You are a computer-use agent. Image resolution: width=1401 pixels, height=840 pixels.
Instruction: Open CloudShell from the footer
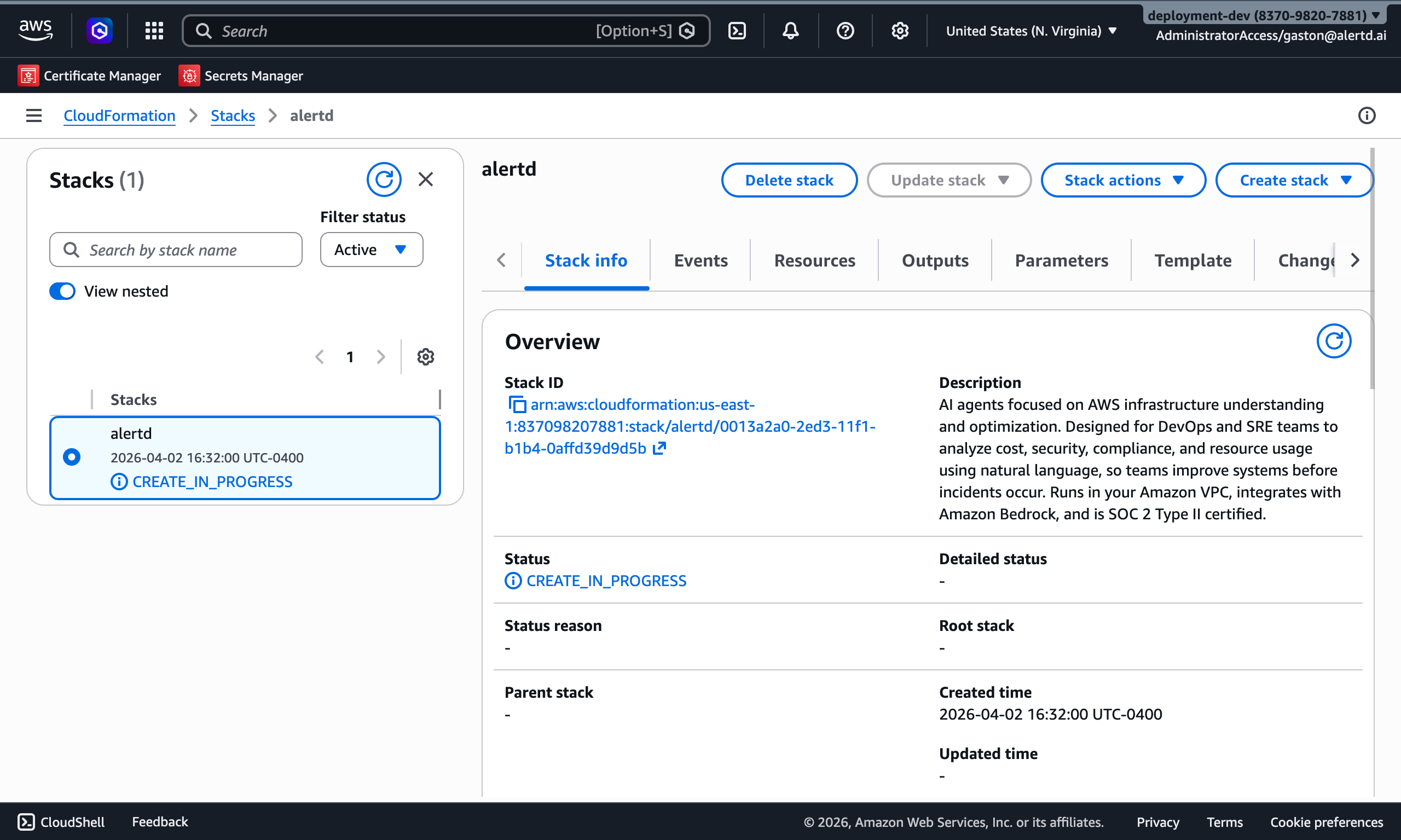[61, 821]
